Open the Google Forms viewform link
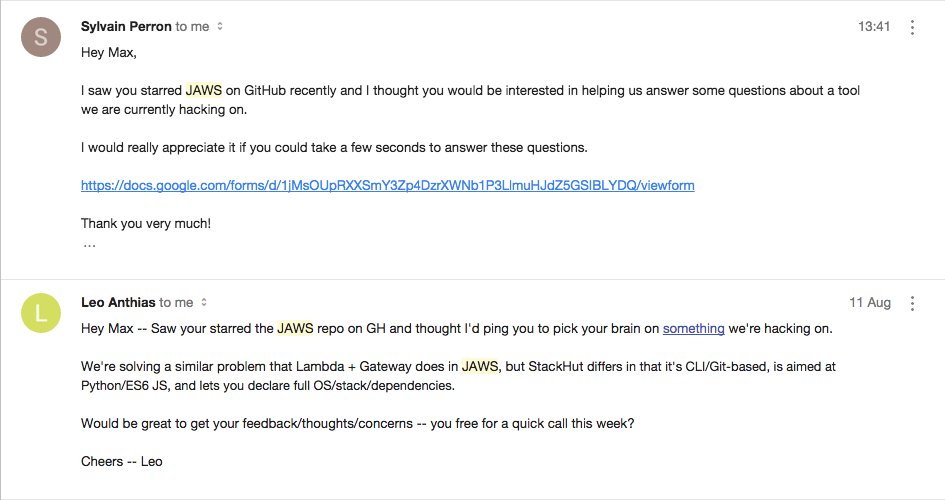945x500 pixels. click(x=387, y=185)
